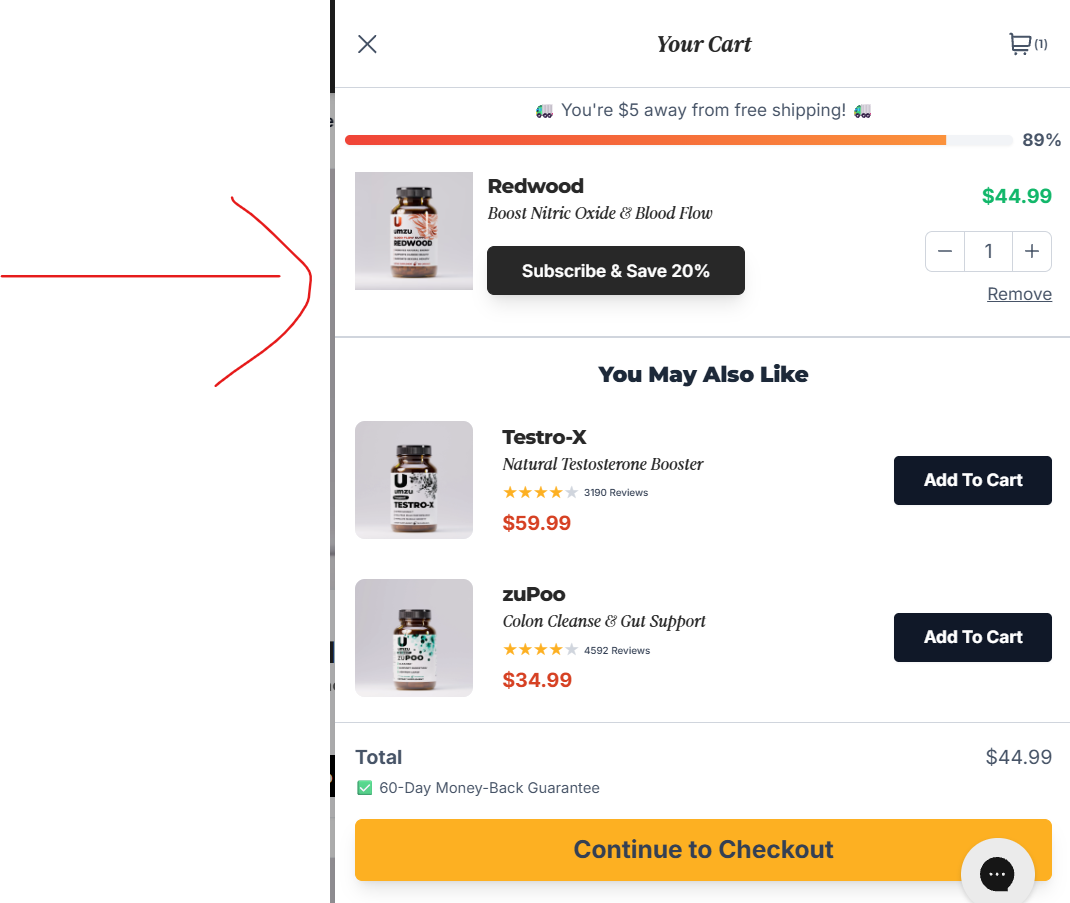This screenshot has height=903, width=1070.
Task: Close the cart panel with X icon
Action: [x=367, y=44]
